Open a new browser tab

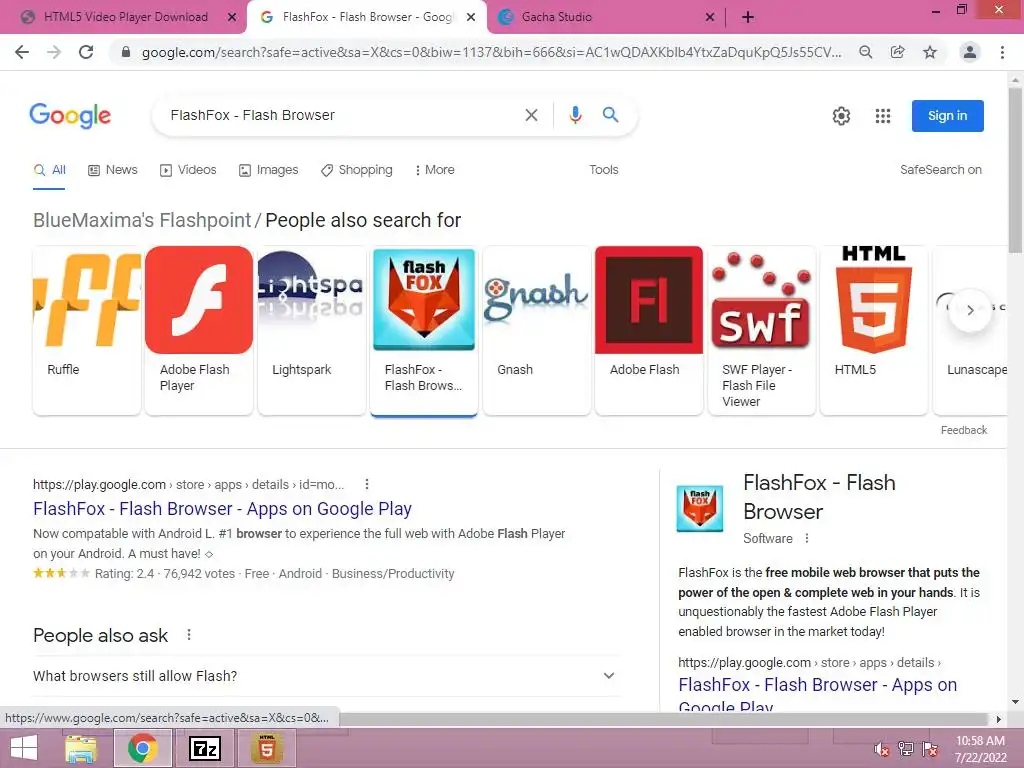[x=748, y=17]
